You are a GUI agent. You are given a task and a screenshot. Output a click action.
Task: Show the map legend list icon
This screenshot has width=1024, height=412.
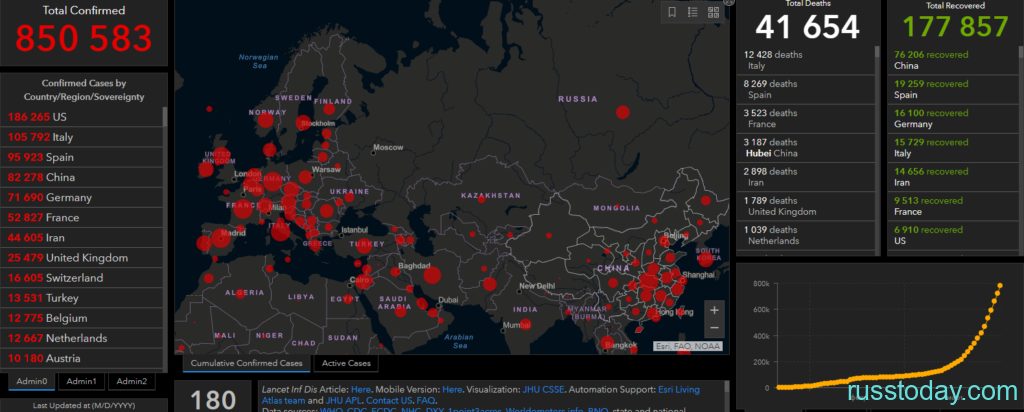point(693,12)
